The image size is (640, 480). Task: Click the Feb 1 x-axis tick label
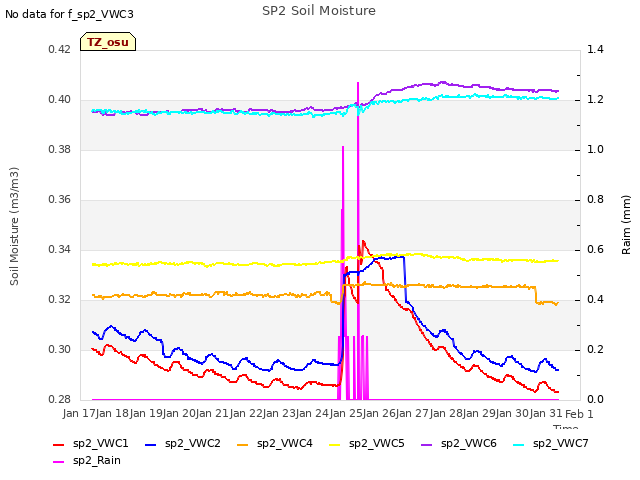[579, 414]
